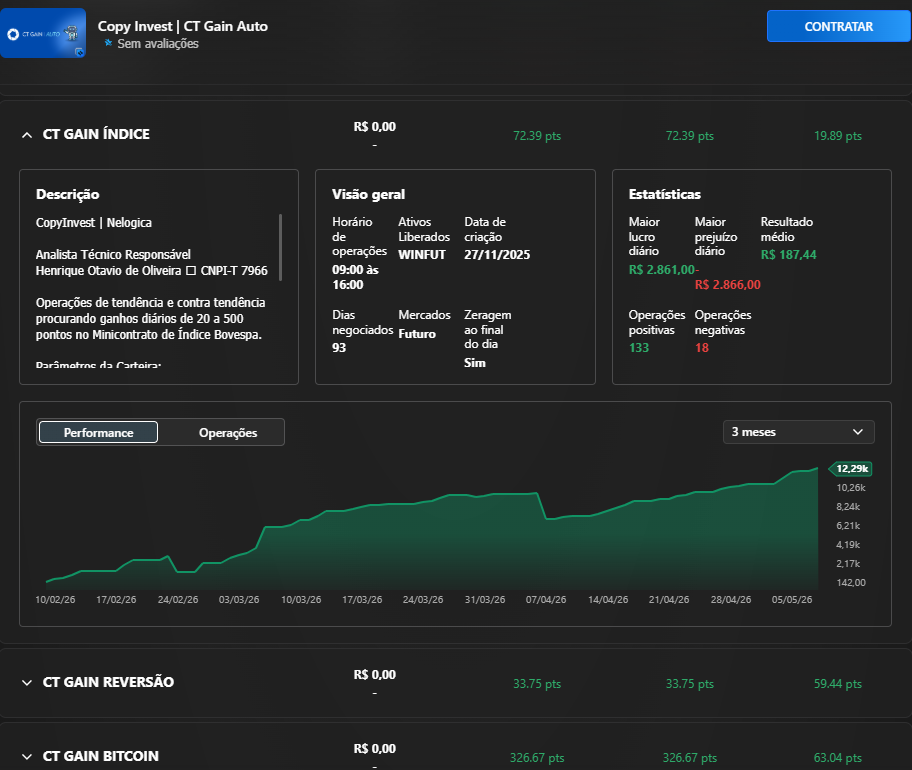This screenshot has height=770, width=912.
Task: Click the 59.44 pts value in the REVERSÃO row
Action: point(838,684)
